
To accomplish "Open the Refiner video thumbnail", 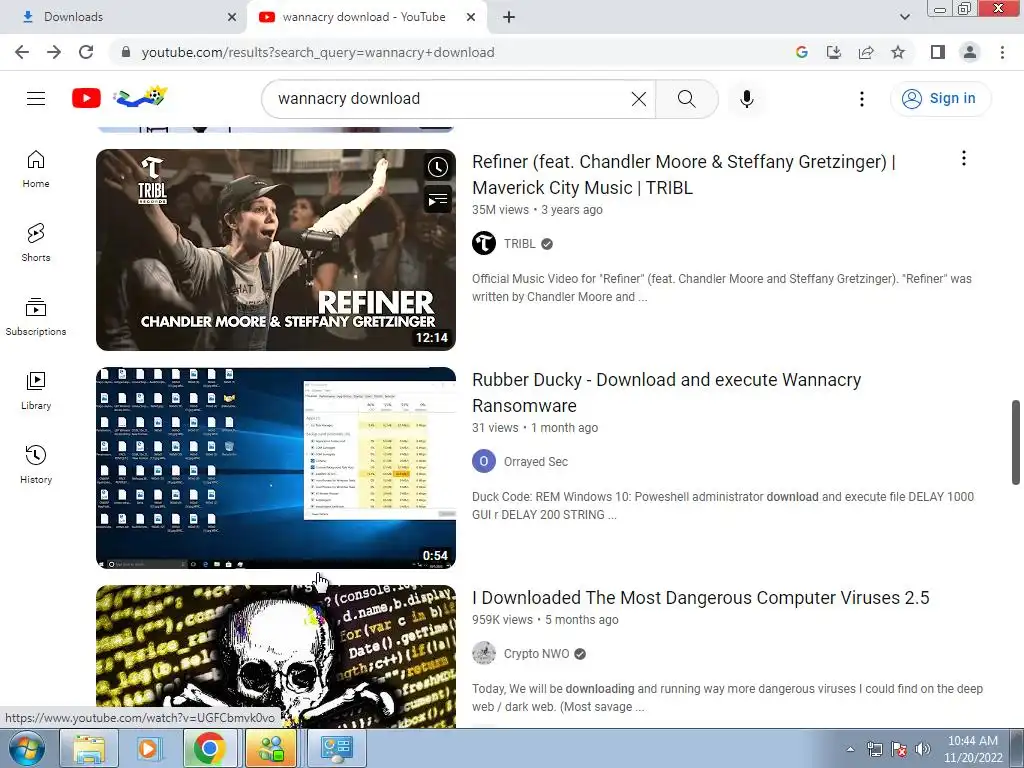I will pyautogui.click(x=276, y=249).
